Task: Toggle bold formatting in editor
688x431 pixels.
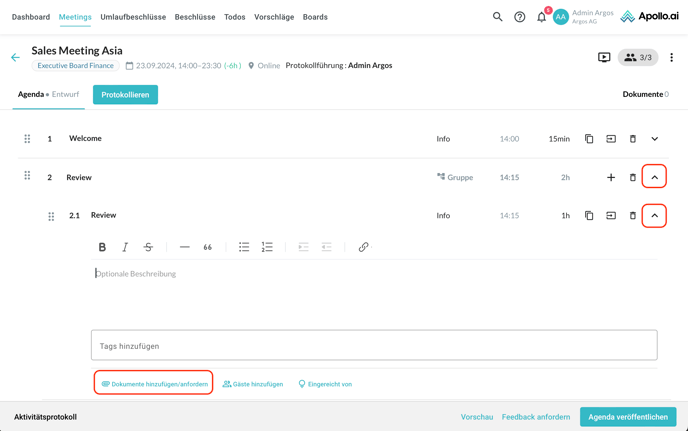Action: [x=102, y=247]
